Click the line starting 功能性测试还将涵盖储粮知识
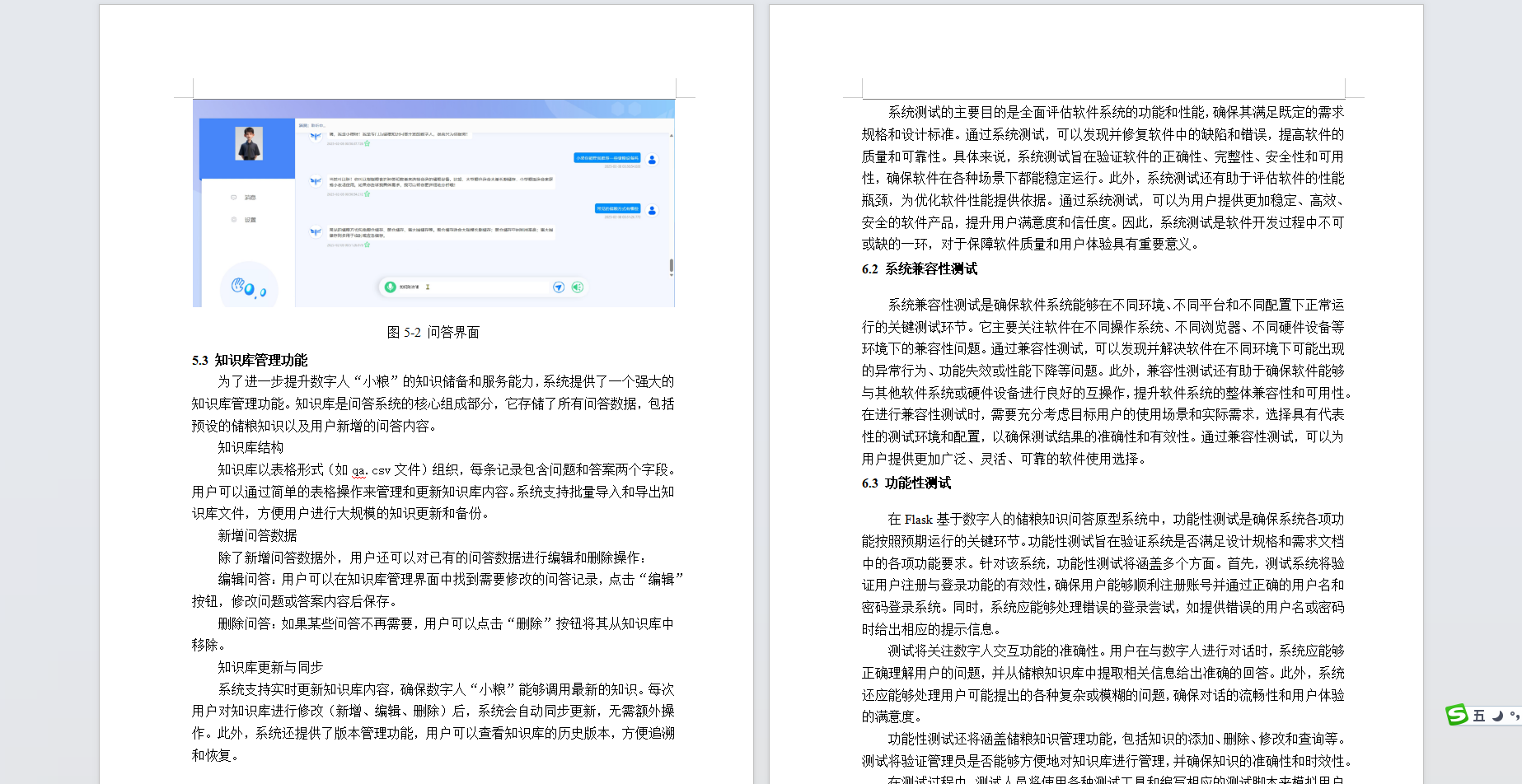The height and width of the screenshot is (784, 1522). (1117, 739)
